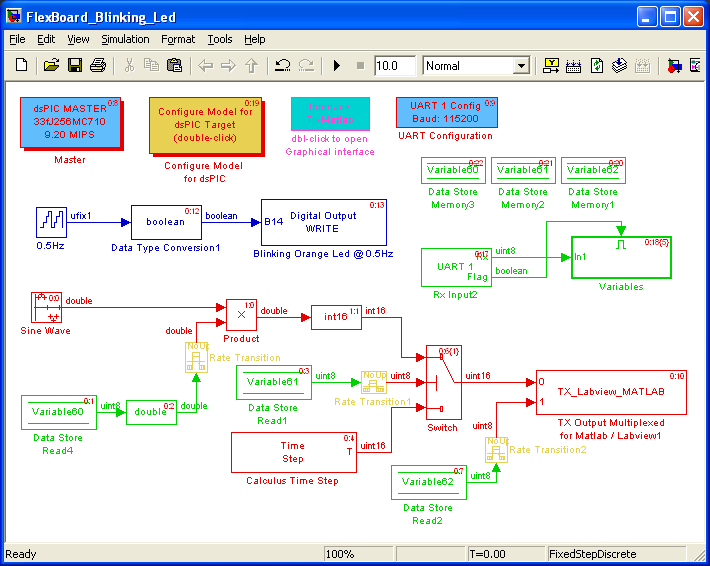The image size is (710, 566).
Task: Select the Variable62 Data Store Read2 block
Action: (429, 482)
